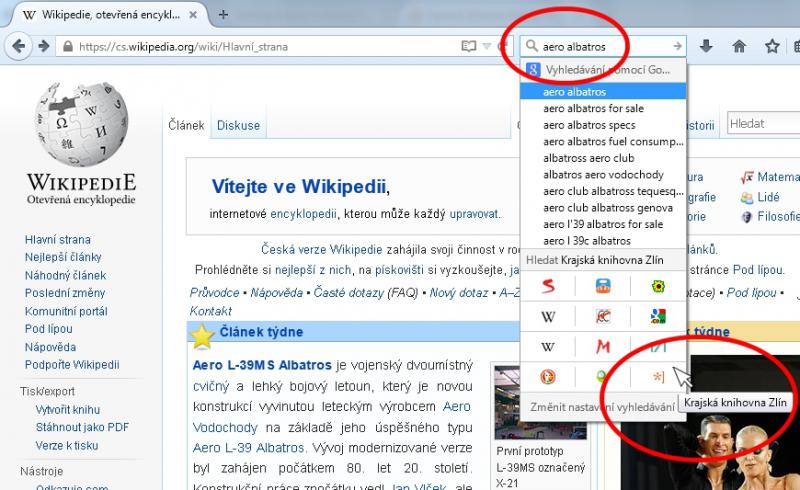Switch to the Diskuse tab
The width and height of the screenshot is (800, 490).
238,125
